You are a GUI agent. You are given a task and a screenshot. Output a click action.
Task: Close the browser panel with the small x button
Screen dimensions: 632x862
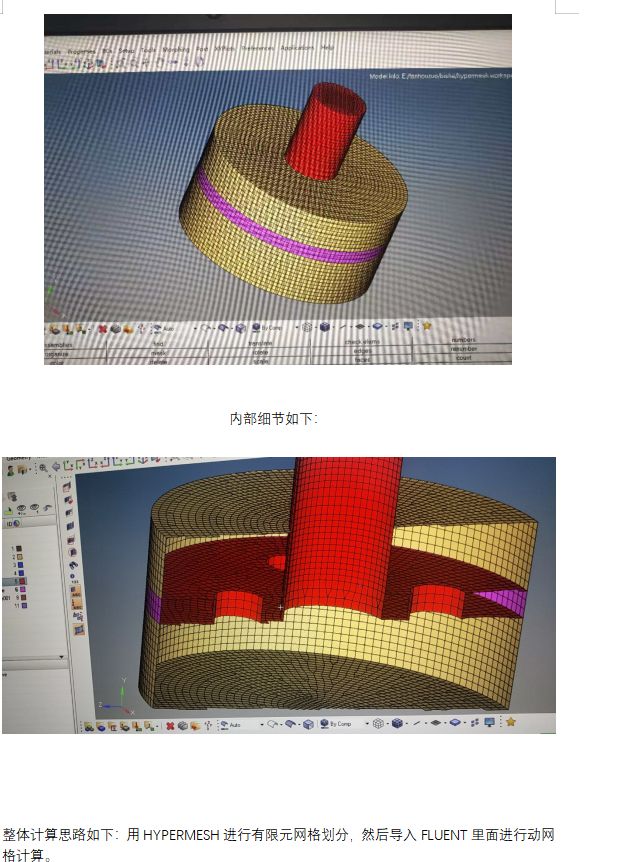[49, 476]
